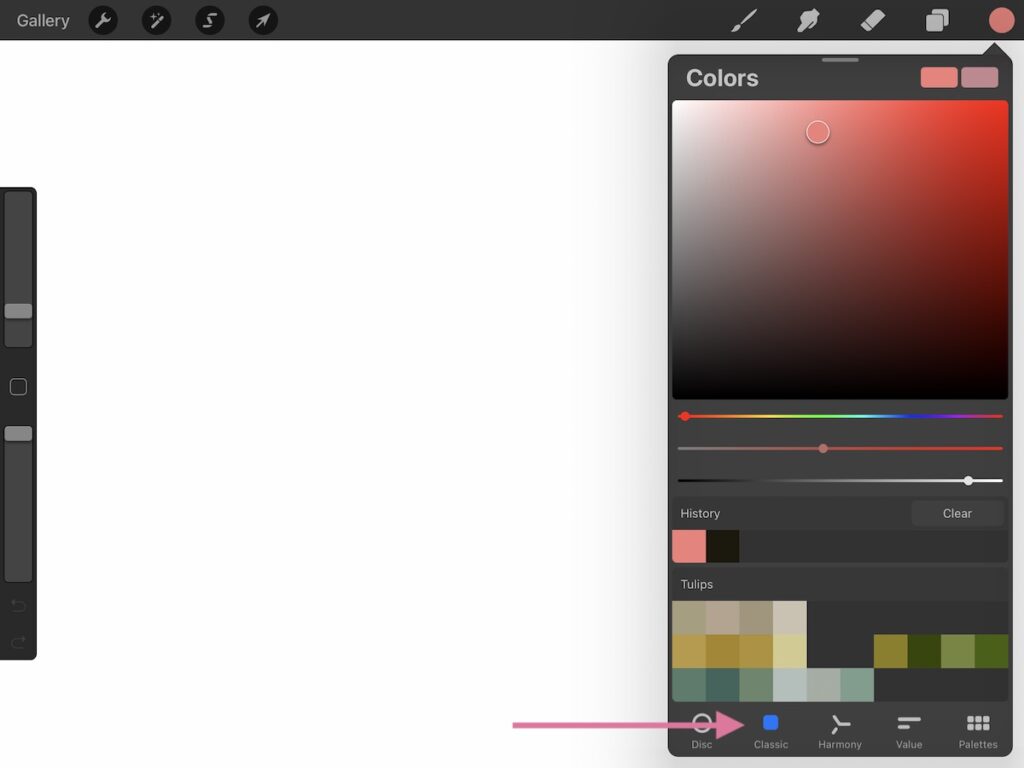Switch to the Harmony color tab
This screenshot has height=768, width=1024.
point(840,731)
